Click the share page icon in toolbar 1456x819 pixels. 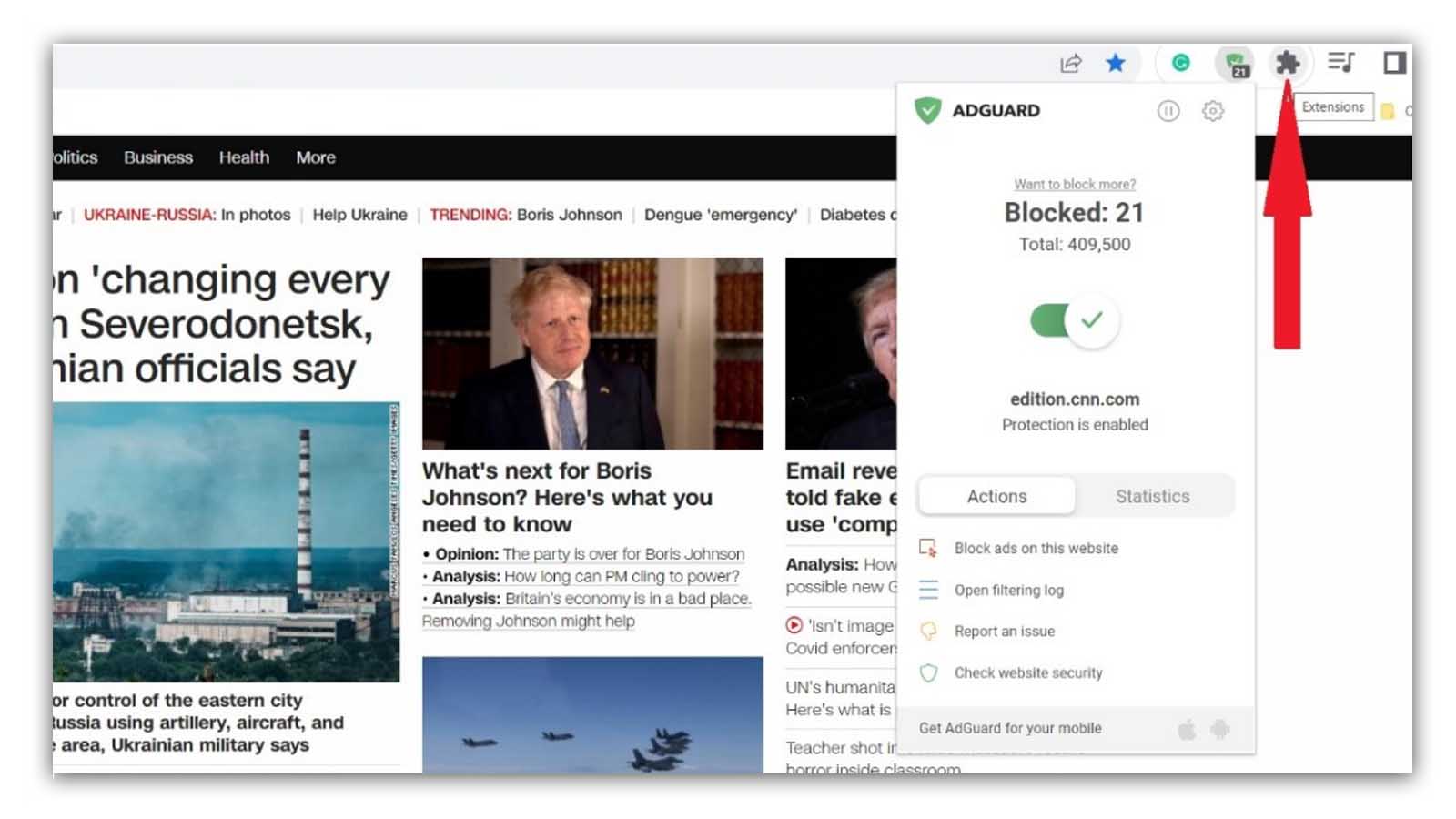1070,63
